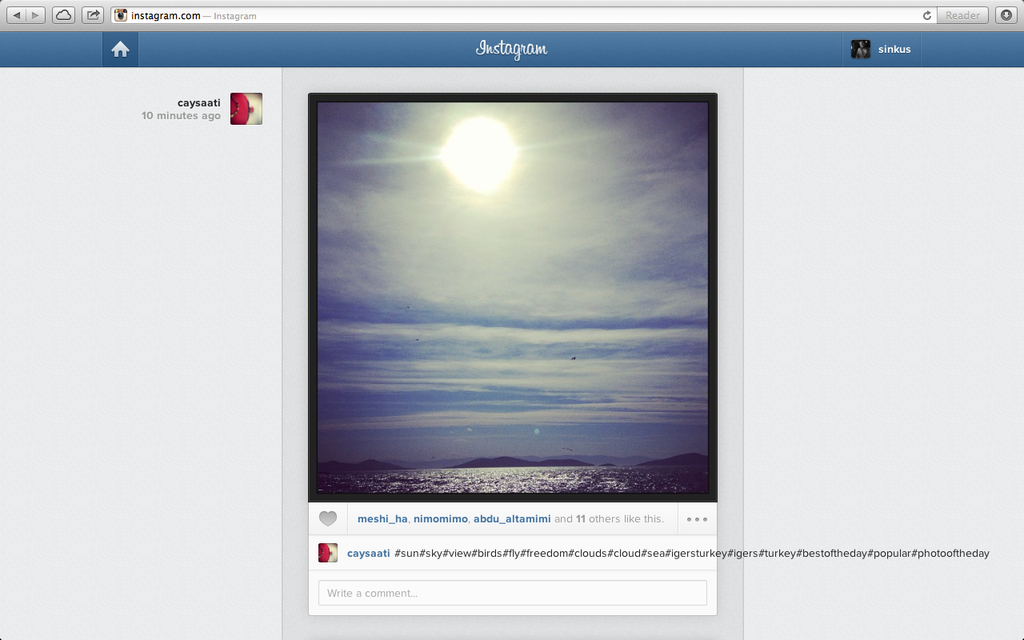
Task: Click Safari back navigation arrow
Action: click(17, 15)
